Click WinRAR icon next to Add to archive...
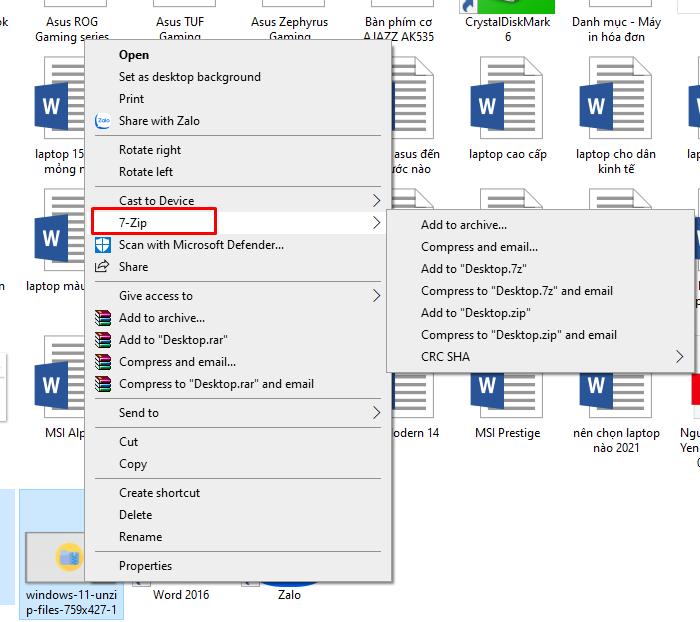Viewport: 700px width, 622px height. click(x=103, y=318)
